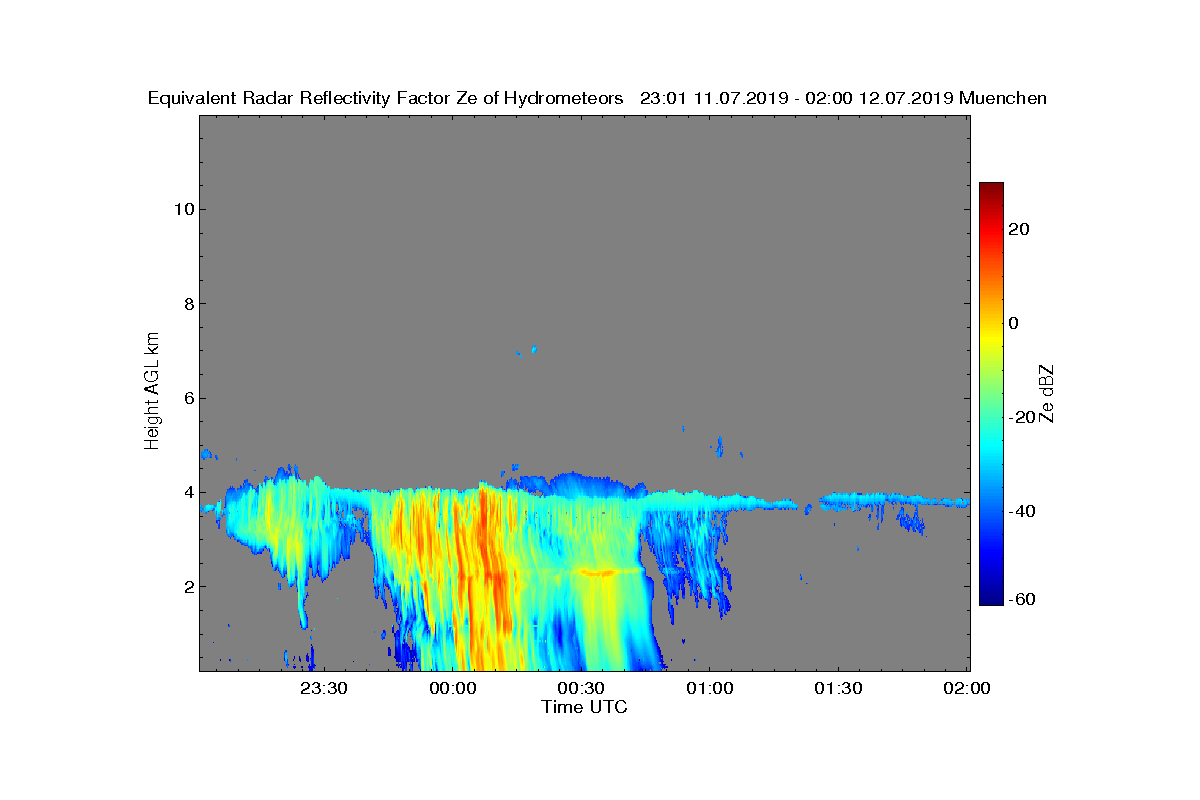Click the 00:30 time tick label
The height and width of the screenshot is (800, 1200).
[581, 689]
